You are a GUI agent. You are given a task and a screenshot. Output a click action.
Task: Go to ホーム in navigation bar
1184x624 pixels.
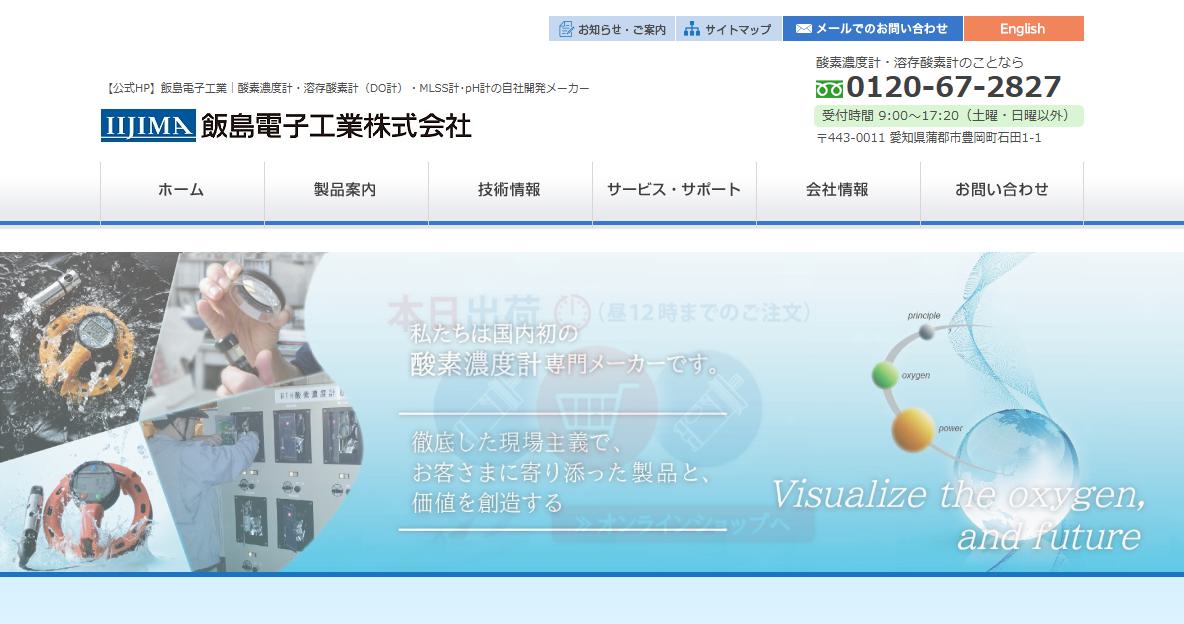click(182, 190)
